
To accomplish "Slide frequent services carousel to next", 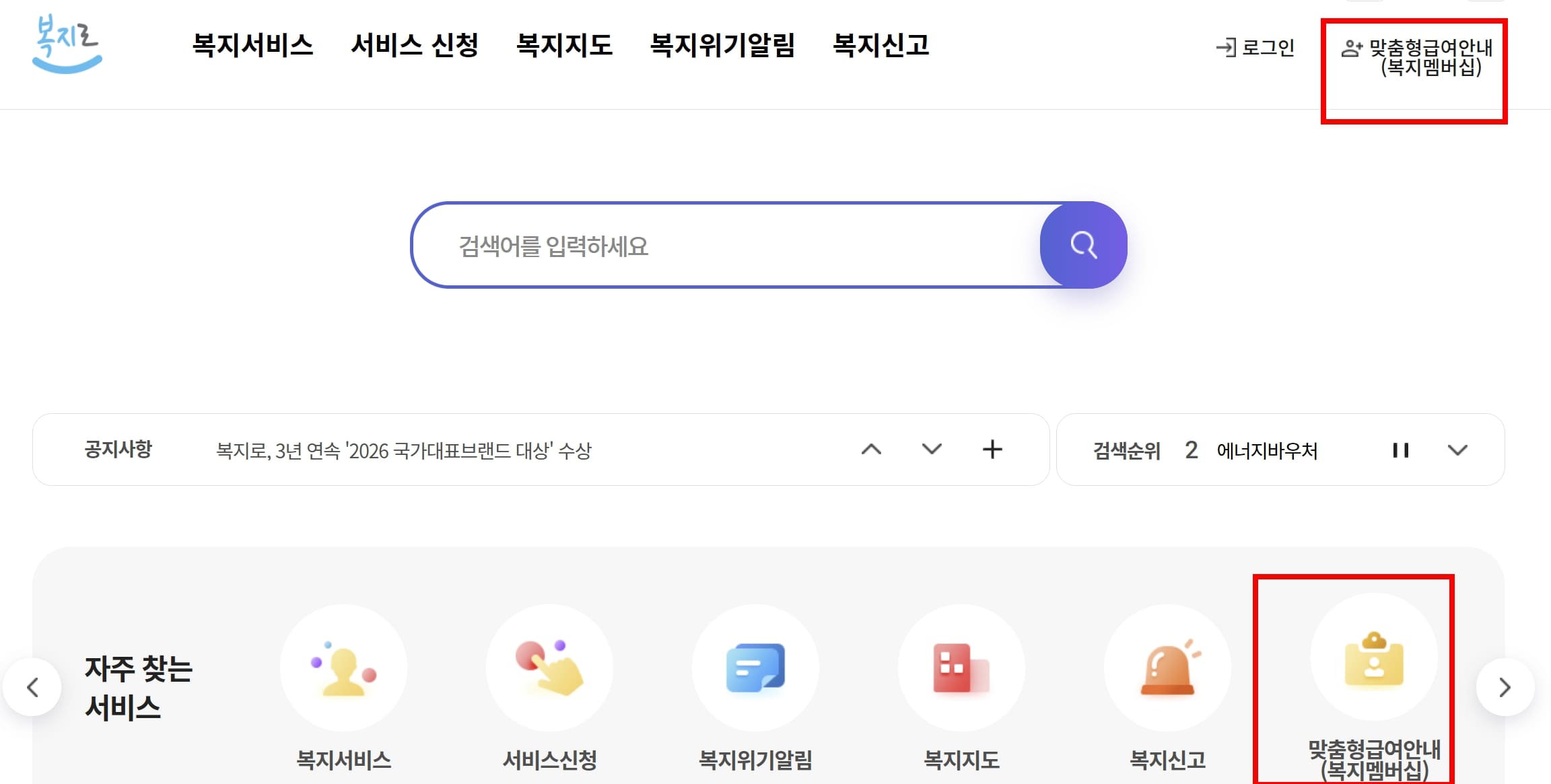I will 1505,687.
